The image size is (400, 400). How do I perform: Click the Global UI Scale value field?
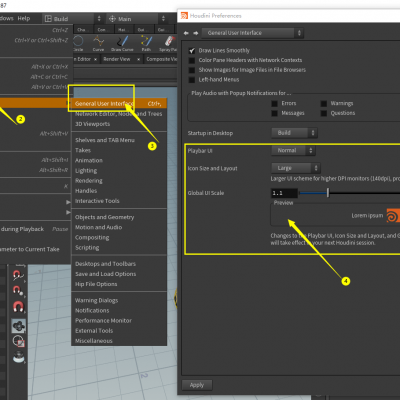pos(284,193)
